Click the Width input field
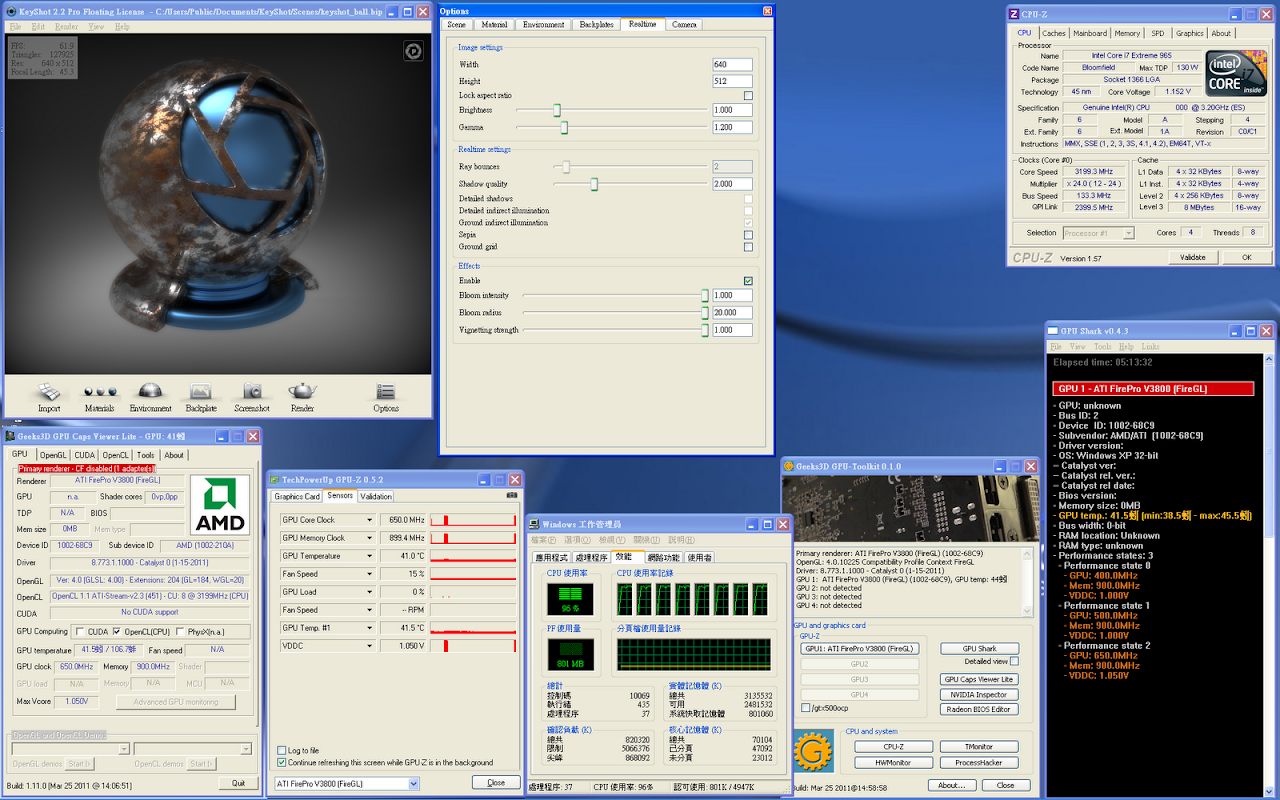 (x=732, y=64)
